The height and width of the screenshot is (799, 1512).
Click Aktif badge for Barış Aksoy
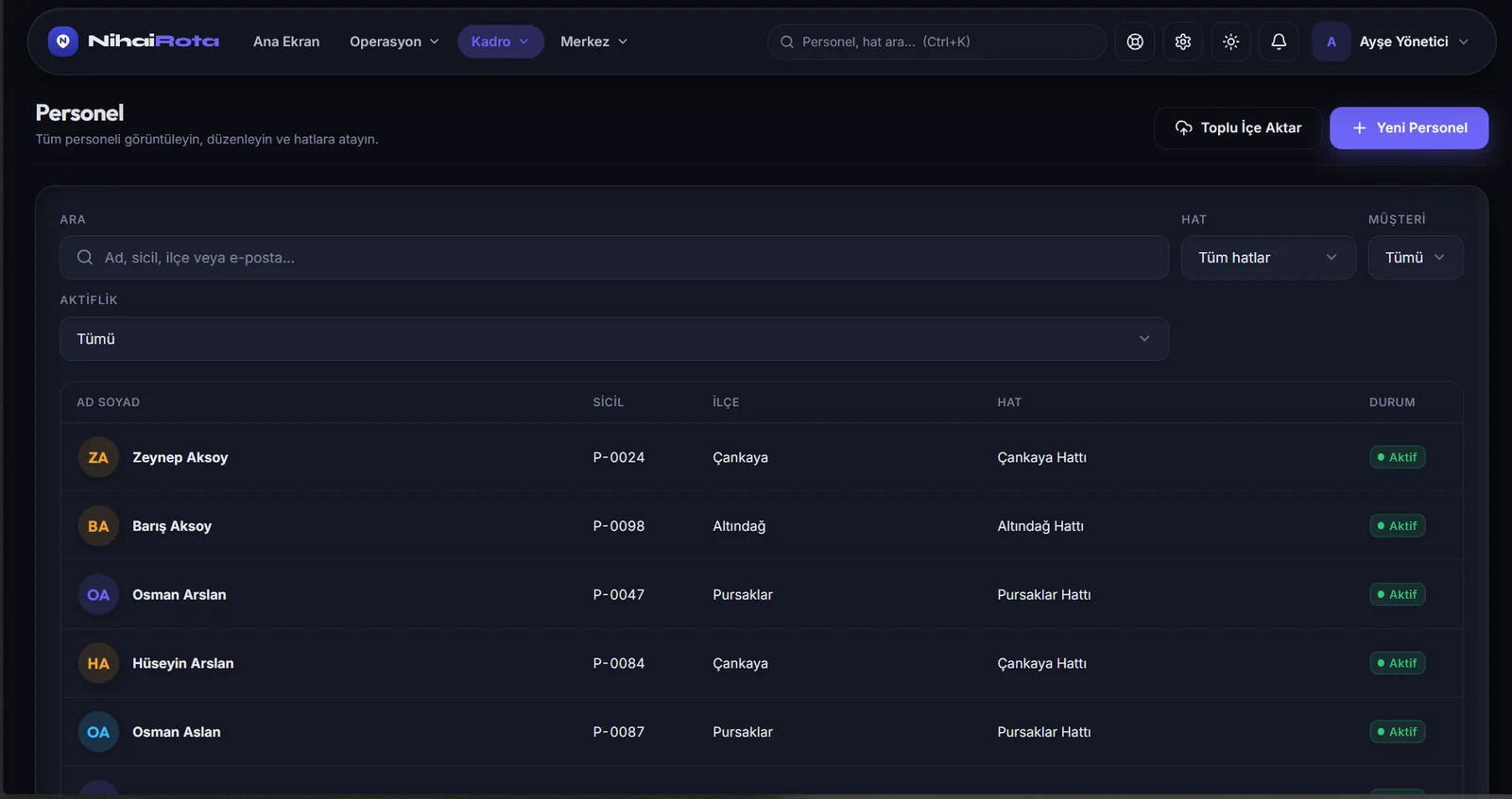point(1397,526)
